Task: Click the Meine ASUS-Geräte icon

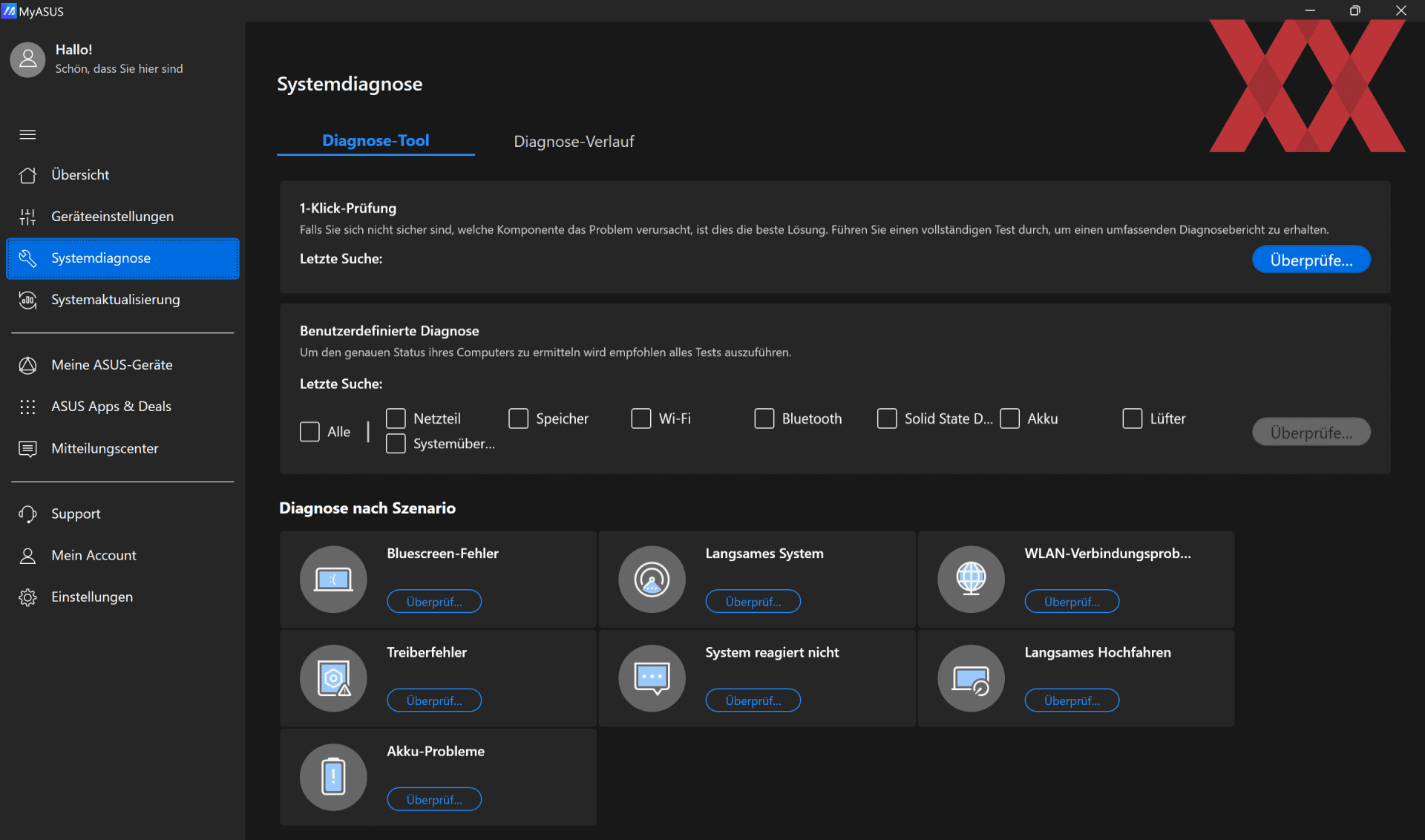Action: pos(27,365)
